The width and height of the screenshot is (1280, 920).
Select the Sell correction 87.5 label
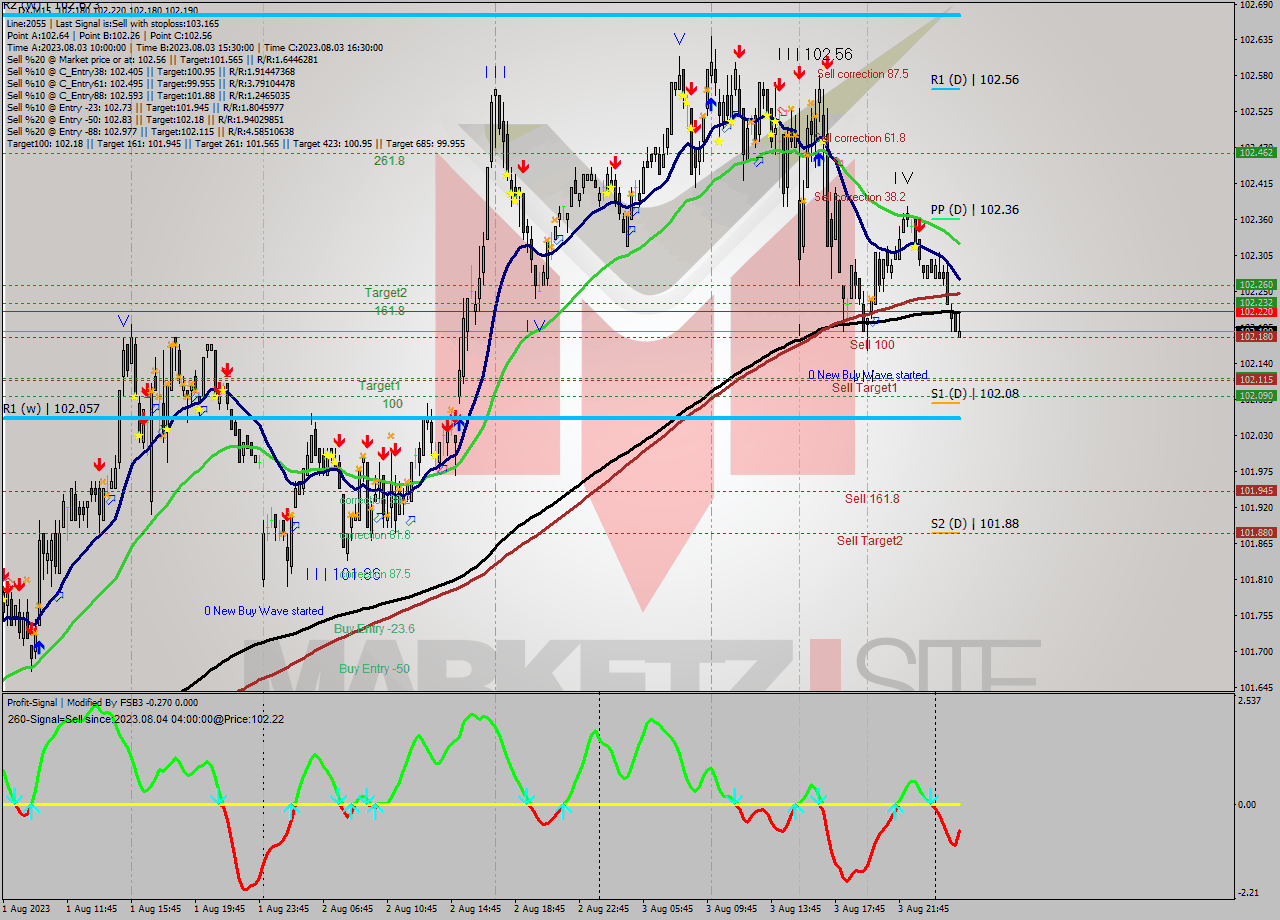tap(862, 74)
